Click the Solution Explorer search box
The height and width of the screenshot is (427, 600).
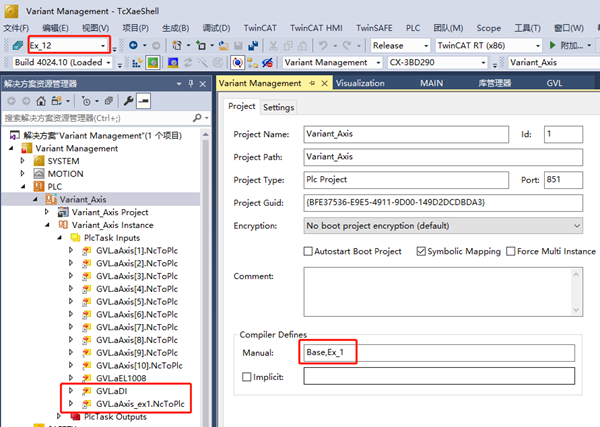pyautogui.click(x=98, y=118)
